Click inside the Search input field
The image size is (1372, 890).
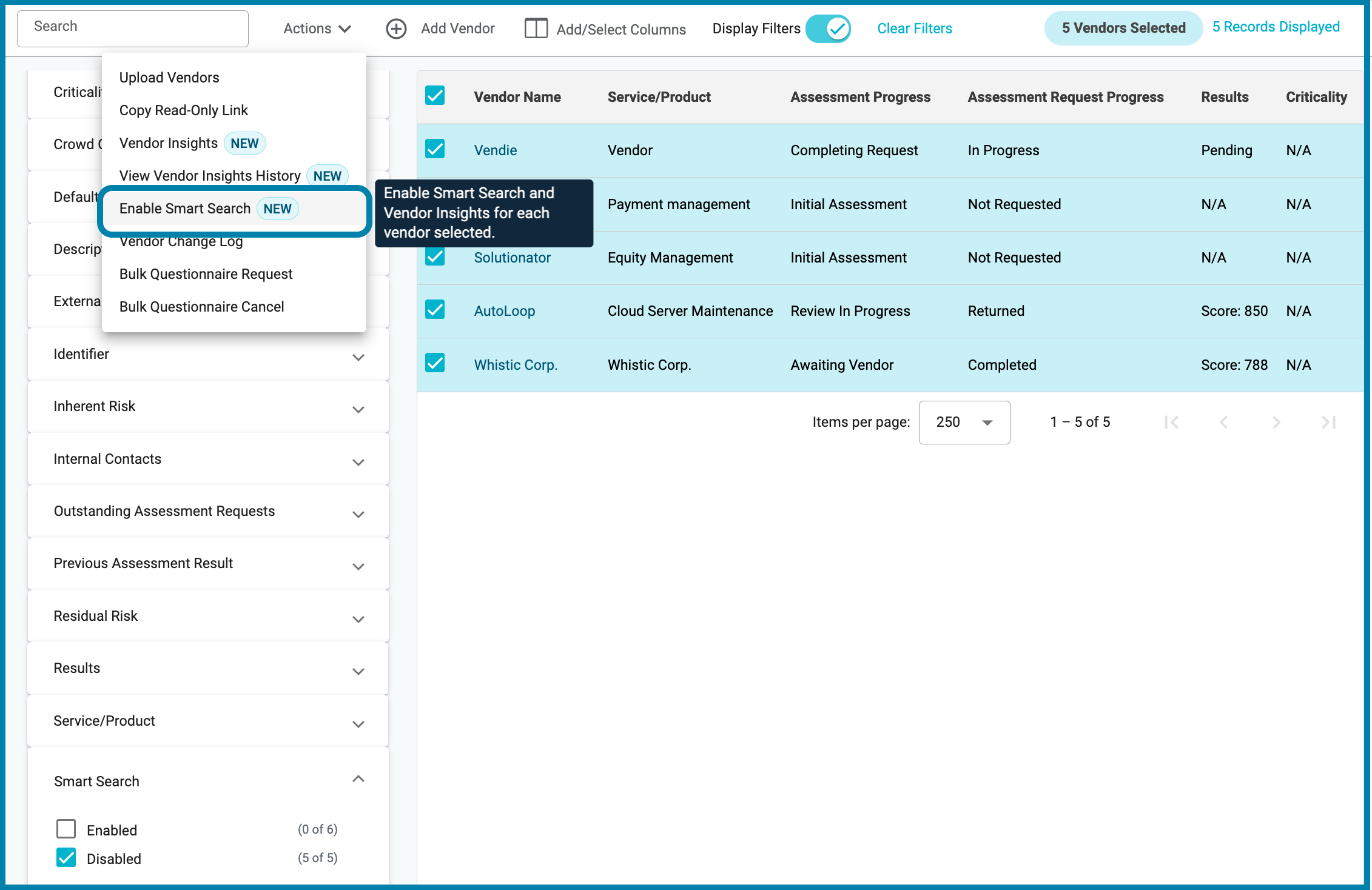click(x=132, y=27)
